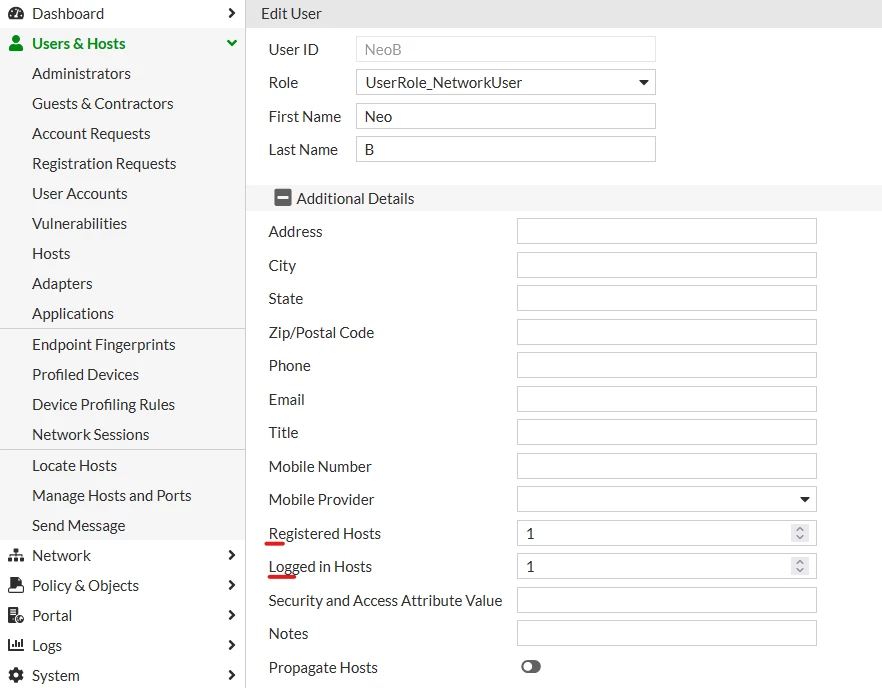The height and width of the screenshot is (688, 882).
Task: Click the Registered Hosts number field
Action: tap(667, 533)
